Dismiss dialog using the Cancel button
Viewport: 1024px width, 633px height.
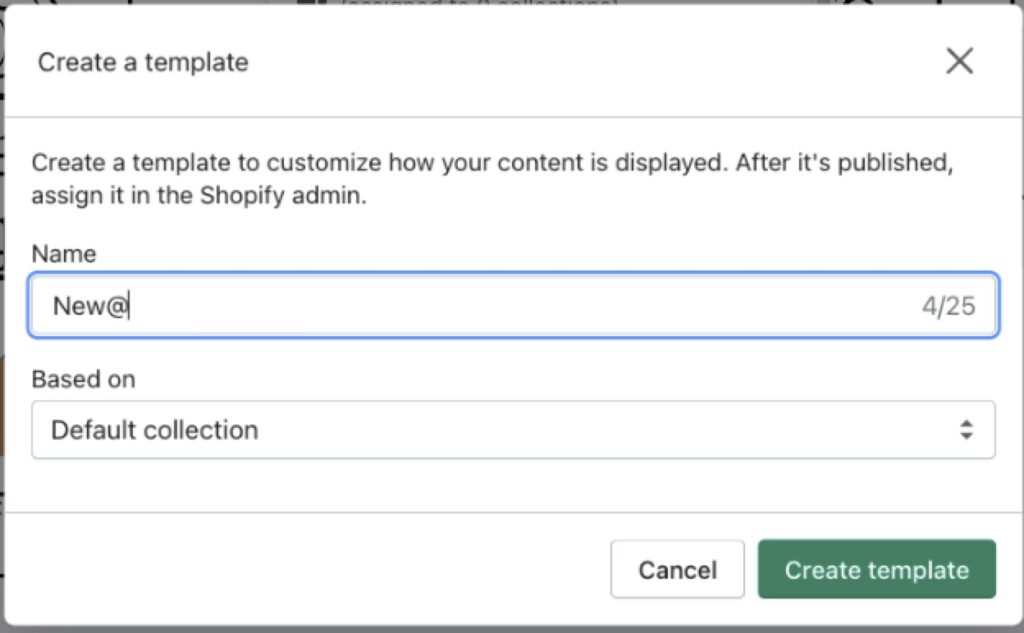pyautogui.click(x=677, y=570)
